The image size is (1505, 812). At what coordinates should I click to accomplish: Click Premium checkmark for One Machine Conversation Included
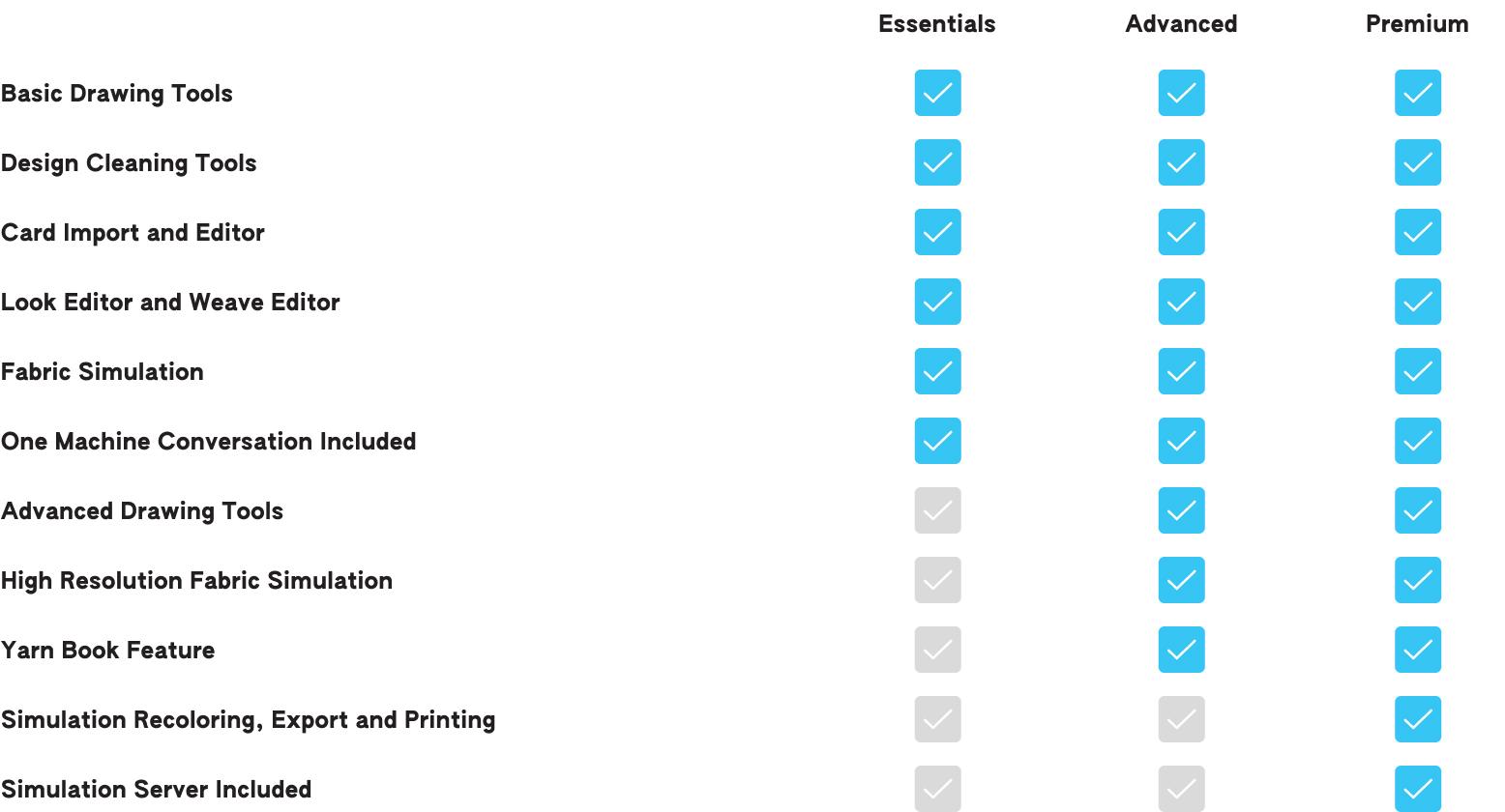(1417, 441)
